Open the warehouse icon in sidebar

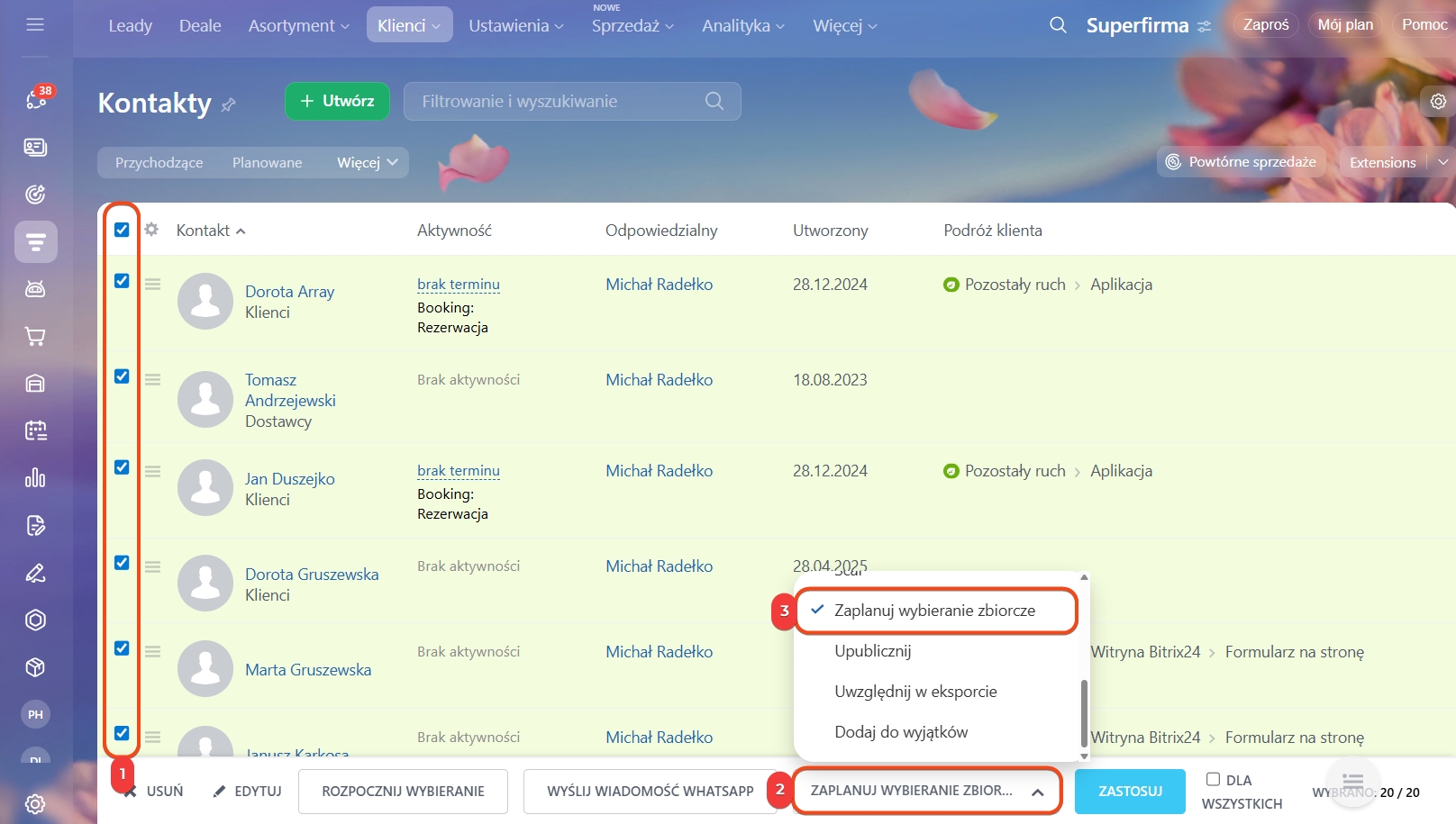point(35,384)
